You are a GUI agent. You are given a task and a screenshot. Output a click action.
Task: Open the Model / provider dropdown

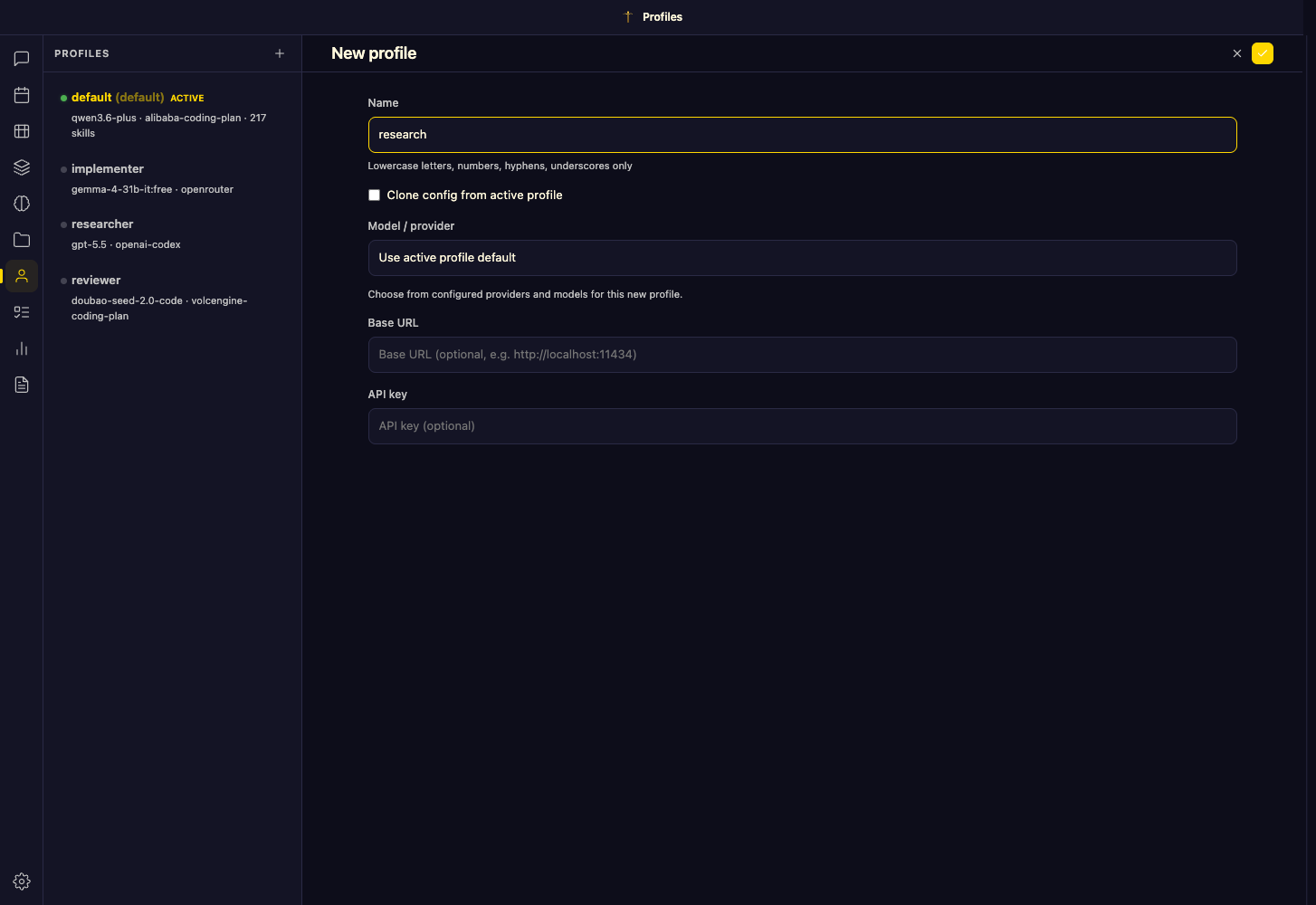click(802, 258)
